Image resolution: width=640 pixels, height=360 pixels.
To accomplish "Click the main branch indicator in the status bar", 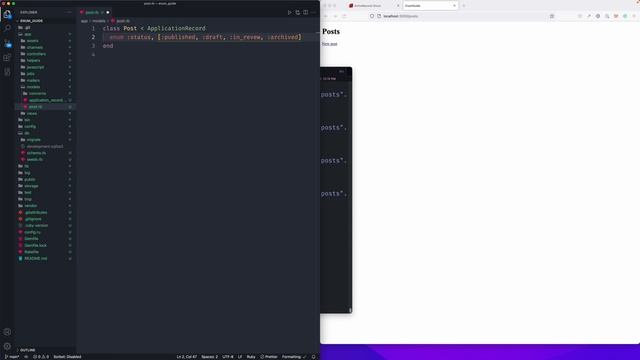I will 12,357.
